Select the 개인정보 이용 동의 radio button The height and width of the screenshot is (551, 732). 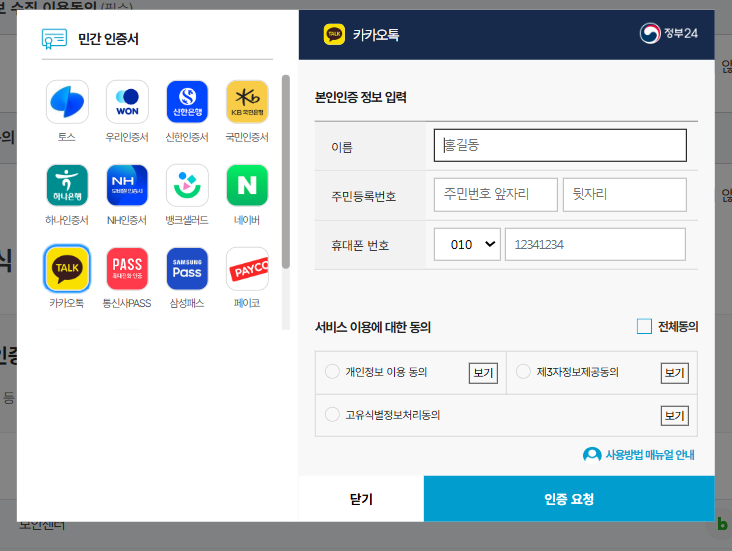tap(332, 372)
